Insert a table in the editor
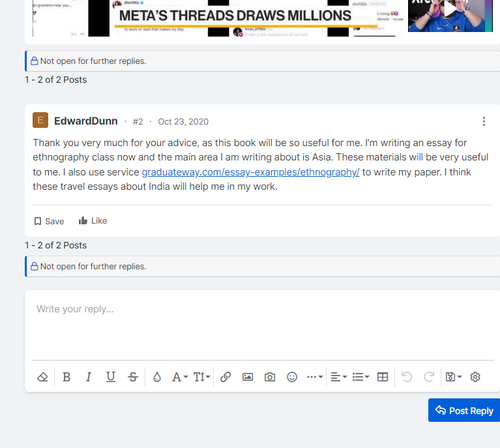 [x=382, y=377]
